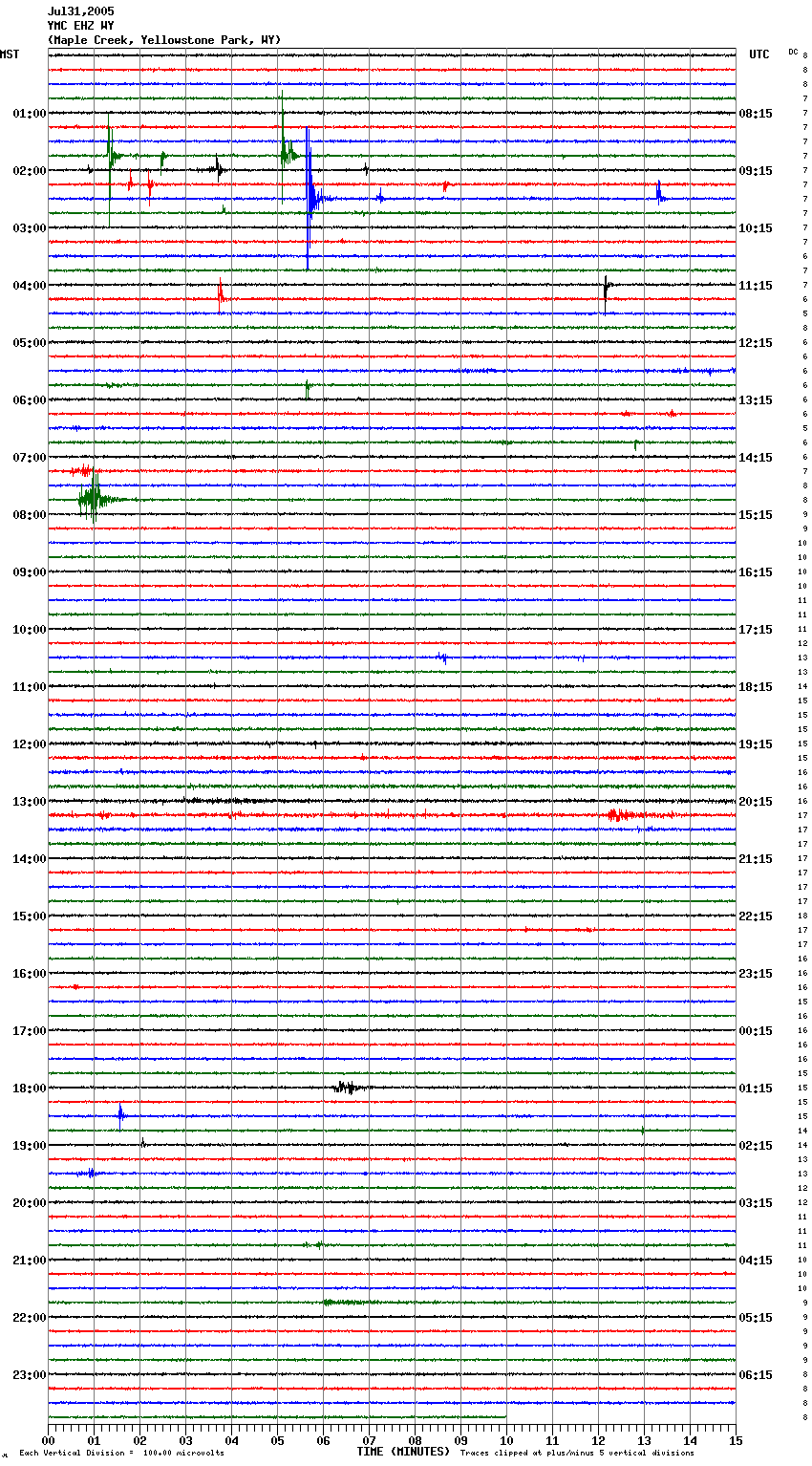Click the '21:00' MST time label

coord(30,1261)
